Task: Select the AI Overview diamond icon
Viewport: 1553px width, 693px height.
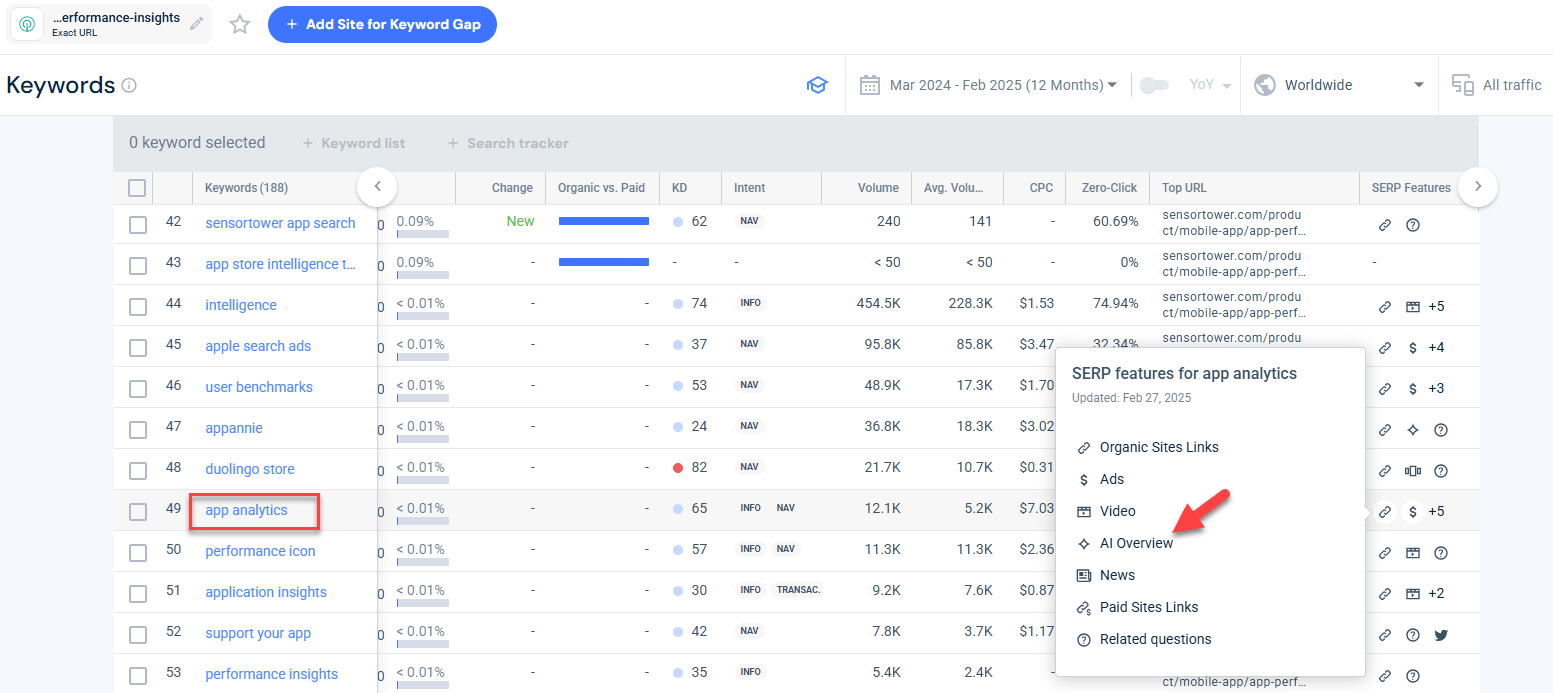Action: (1084, 543)
